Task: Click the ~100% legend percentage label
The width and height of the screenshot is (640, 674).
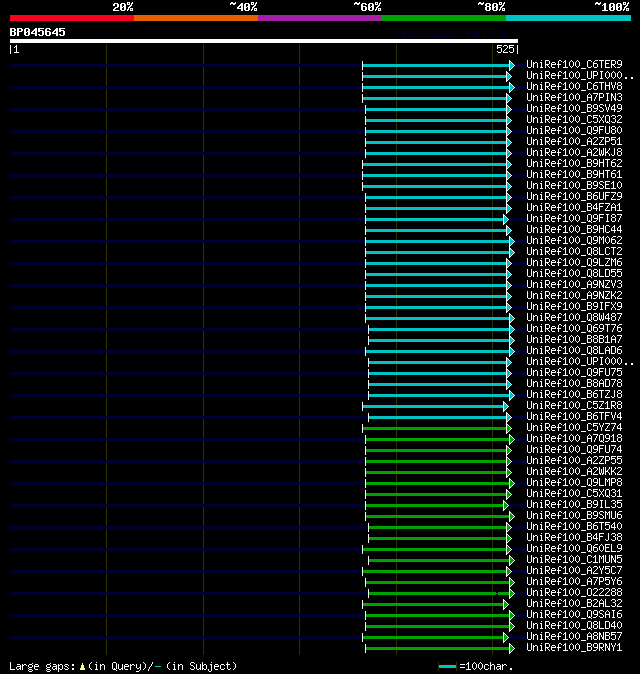Action: coord(612,7)
